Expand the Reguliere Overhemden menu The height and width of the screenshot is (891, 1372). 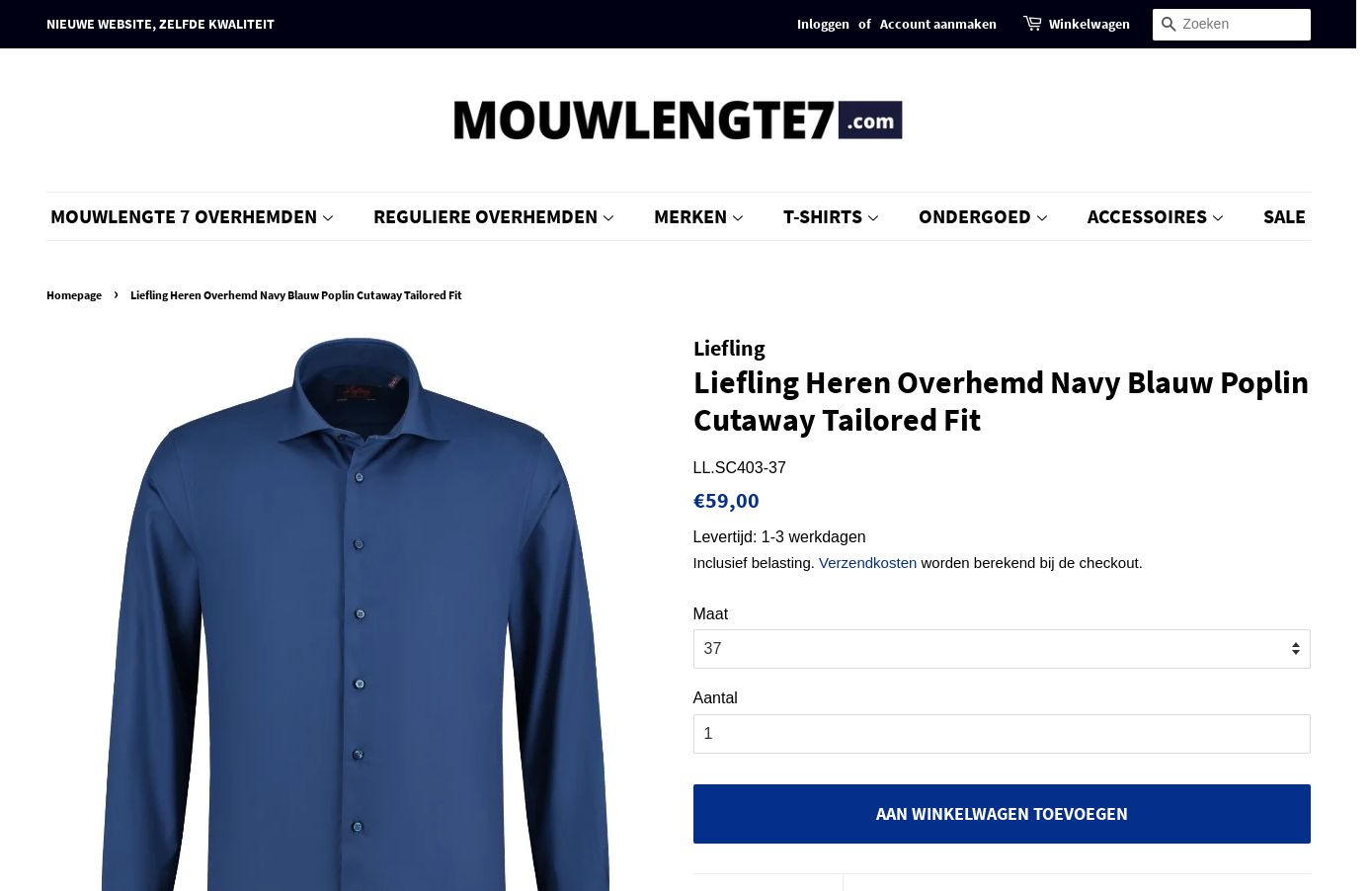493,216
